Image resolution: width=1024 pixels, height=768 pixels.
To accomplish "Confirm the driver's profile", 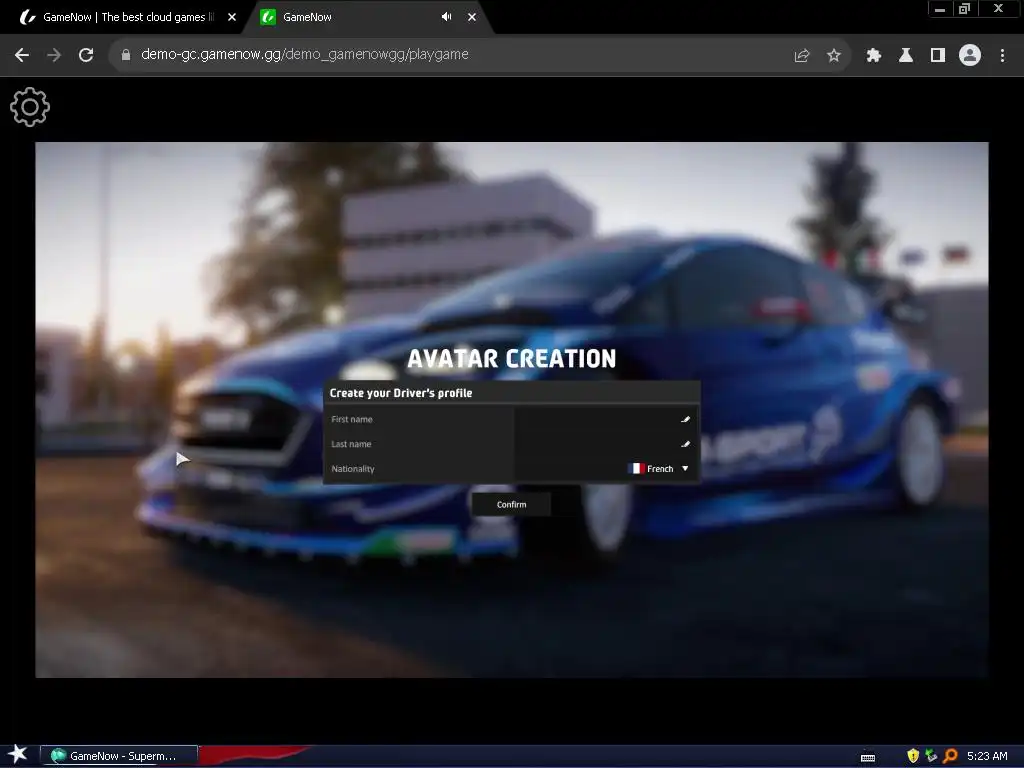I will pos(511,504).
